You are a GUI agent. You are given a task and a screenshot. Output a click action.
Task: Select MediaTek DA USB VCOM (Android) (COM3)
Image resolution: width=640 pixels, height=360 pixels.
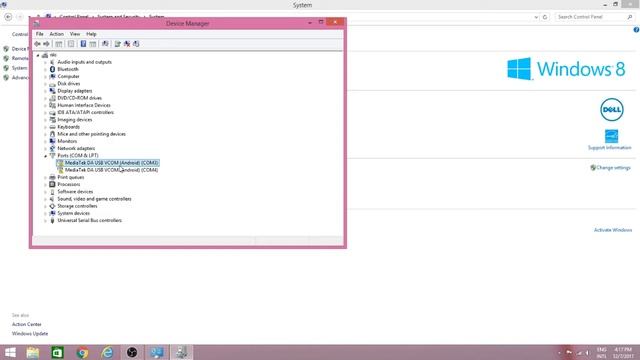111,163
